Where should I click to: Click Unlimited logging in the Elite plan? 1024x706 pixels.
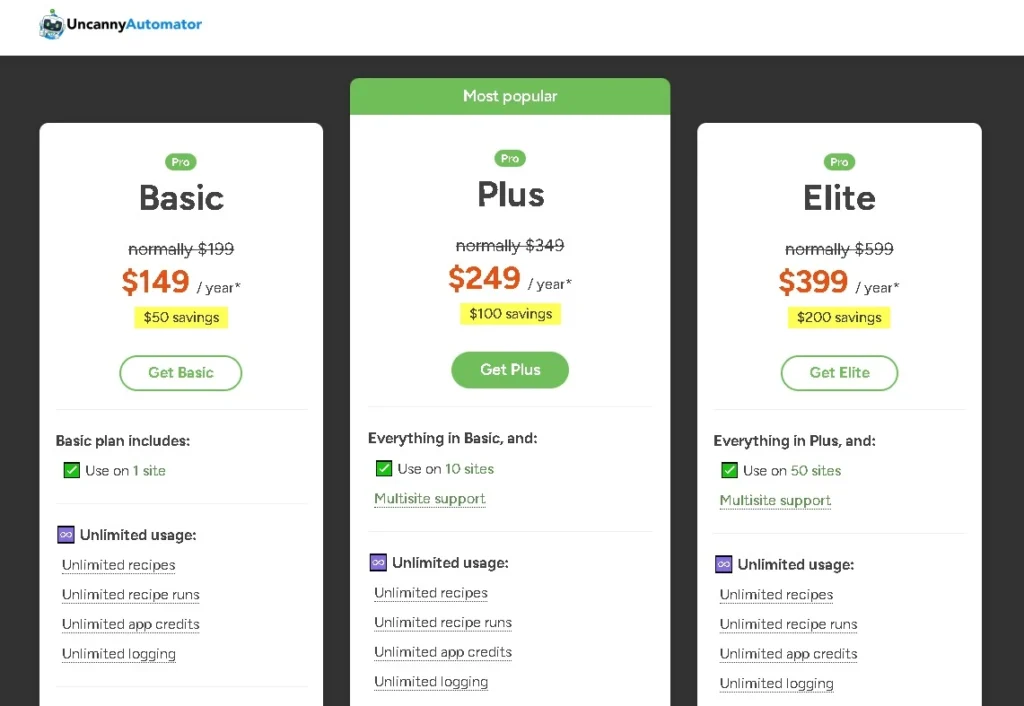pos(776,684)
